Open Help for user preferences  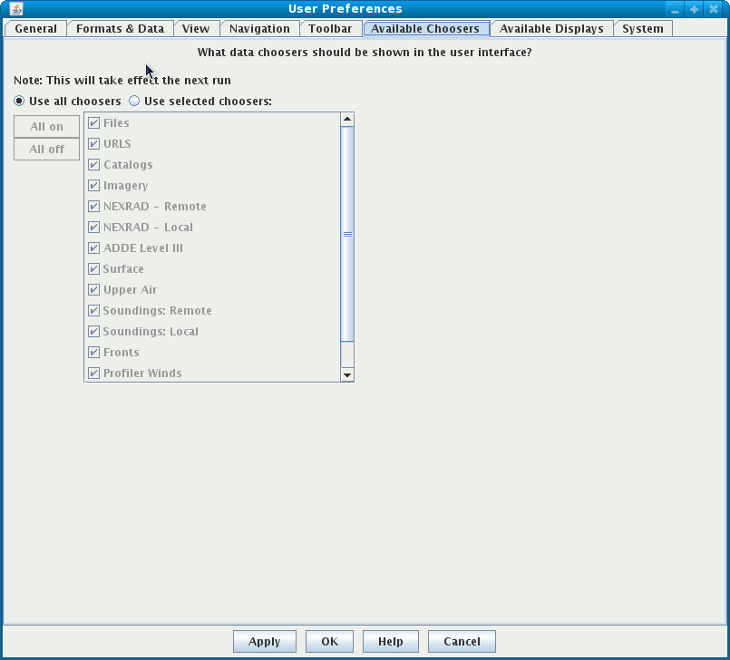(390, 642)
